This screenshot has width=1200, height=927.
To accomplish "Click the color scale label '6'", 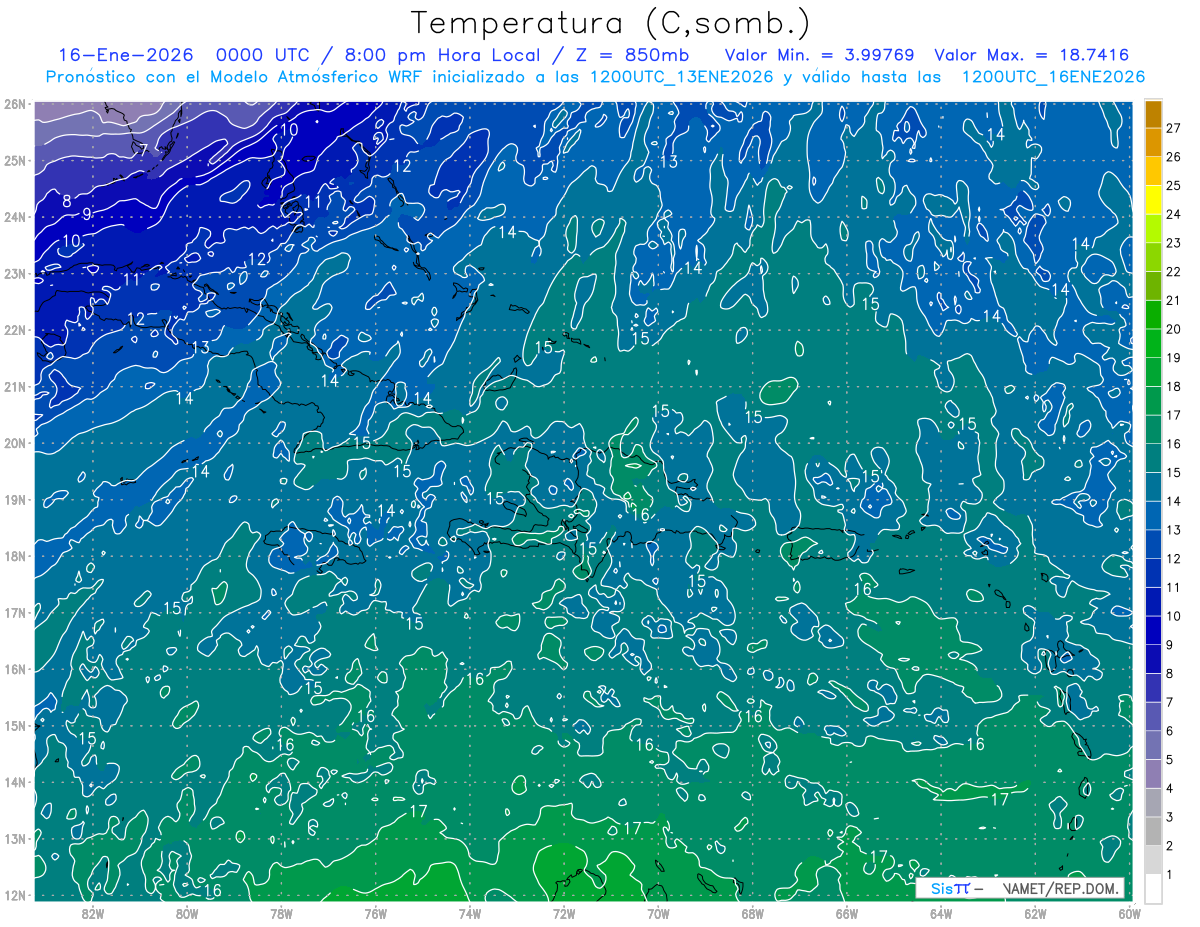I will (1169, 731).
